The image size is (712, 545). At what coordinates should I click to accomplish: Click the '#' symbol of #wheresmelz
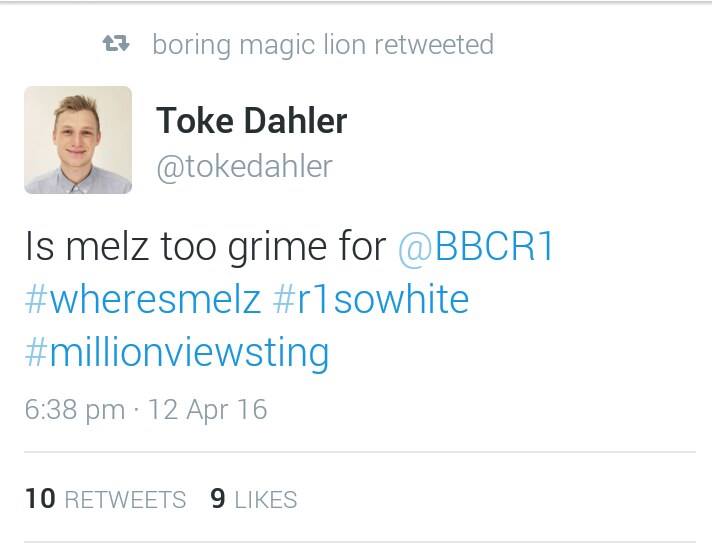coord(36,299)
